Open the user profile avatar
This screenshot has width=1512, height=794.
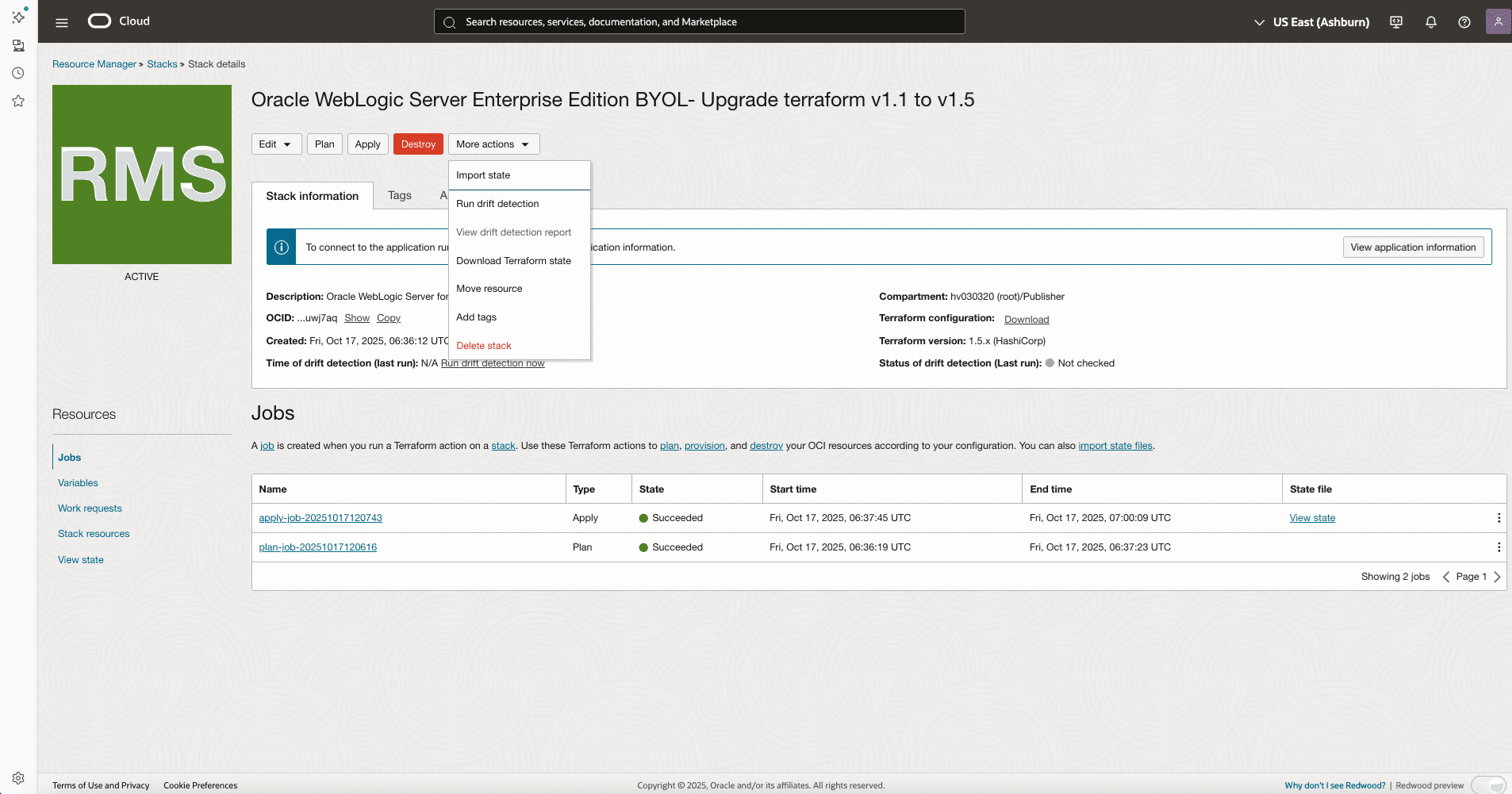coord(1498,21)
